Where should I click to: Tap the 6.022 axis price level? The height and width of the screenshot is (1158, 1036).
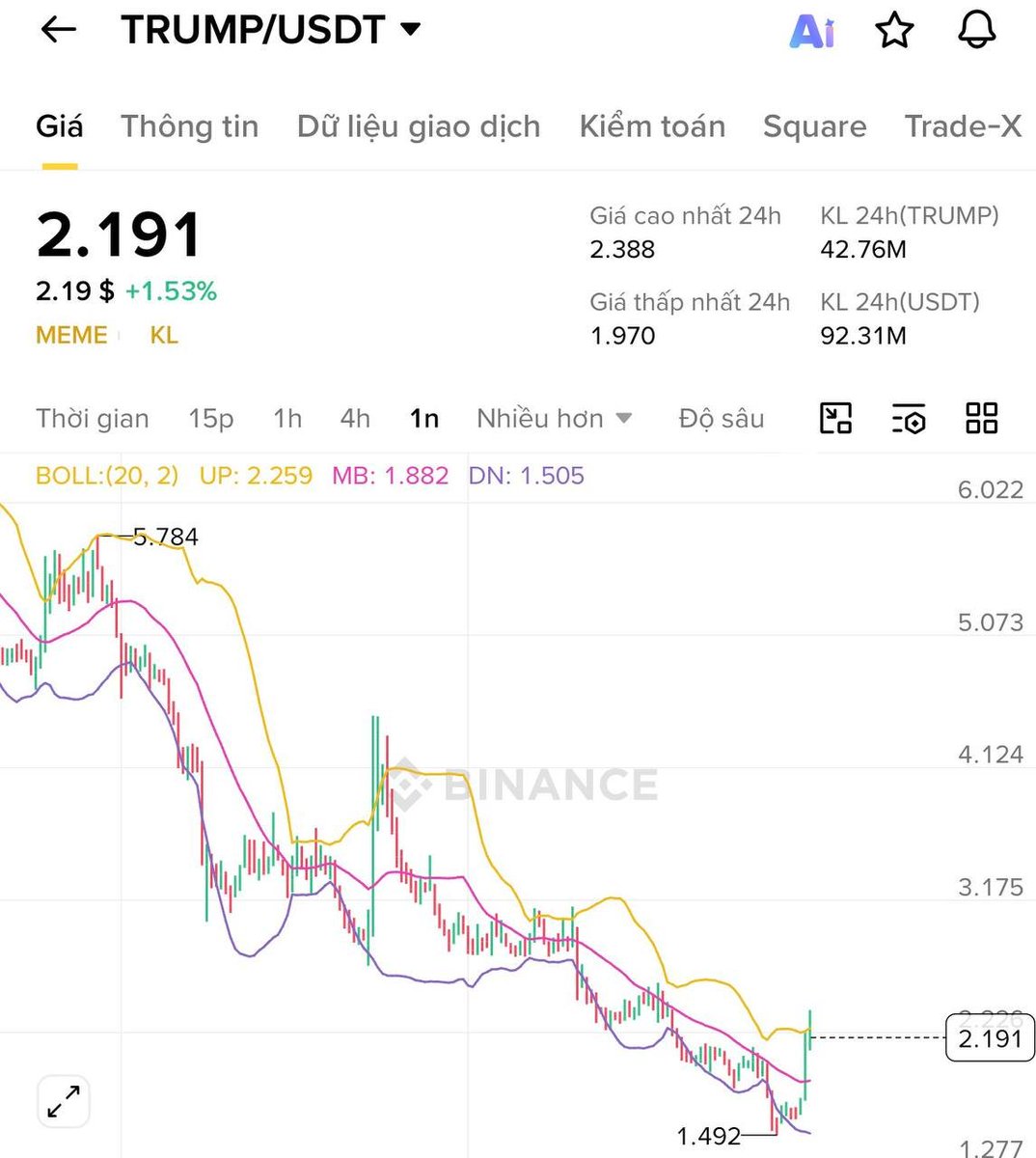991,489
